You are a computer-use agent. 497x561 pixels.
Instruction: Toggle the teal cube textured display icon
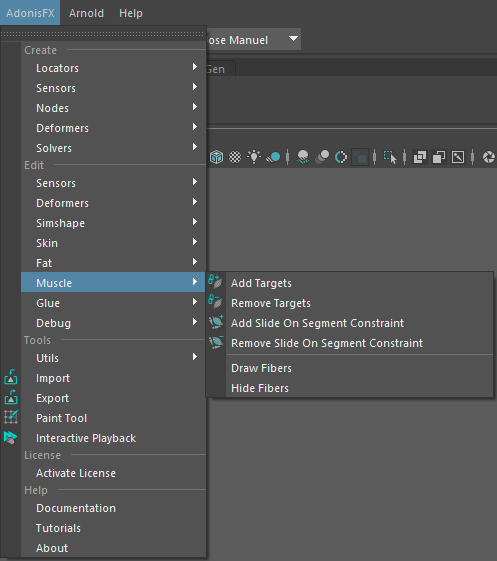pyautogui.click(x=216, y=157)
